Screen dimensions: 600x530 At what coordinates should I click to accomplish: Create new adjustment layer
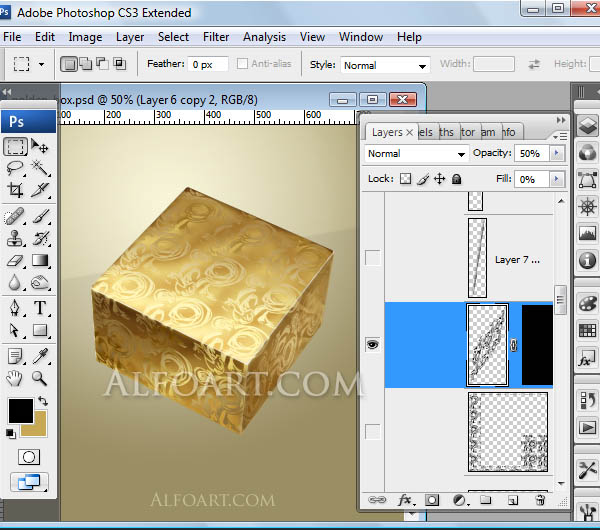pyautogui.click(x=459, y=500)
